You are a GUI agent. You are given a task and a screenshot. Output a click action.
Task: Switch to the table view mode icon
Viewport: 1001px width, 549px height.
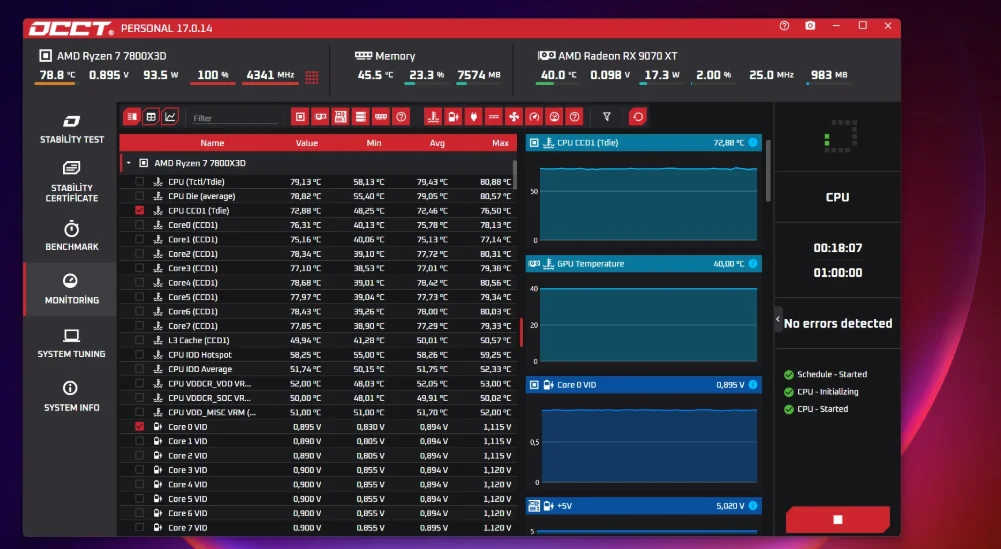pyautogui.click(x=151, y=117)
